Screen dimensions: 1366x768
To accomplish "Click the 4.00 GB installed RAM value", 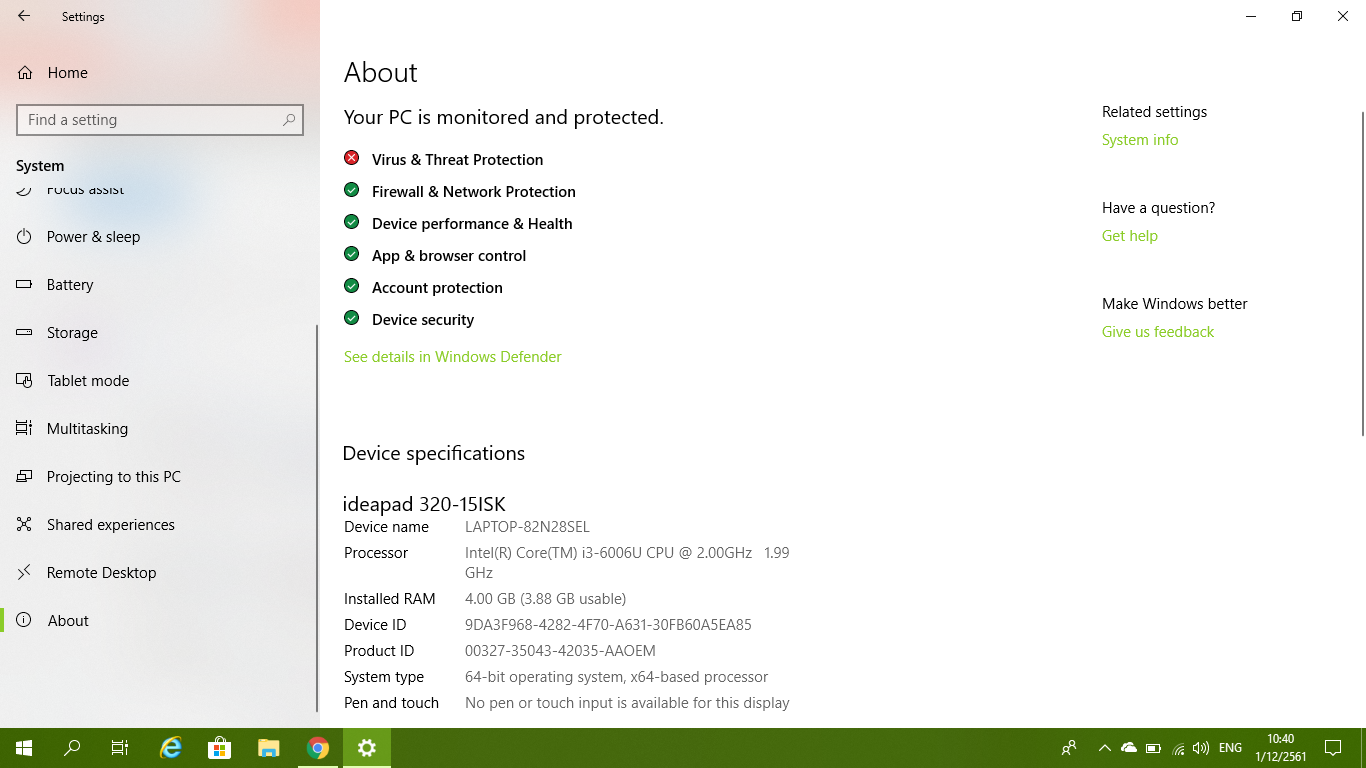I will [545, 598].
